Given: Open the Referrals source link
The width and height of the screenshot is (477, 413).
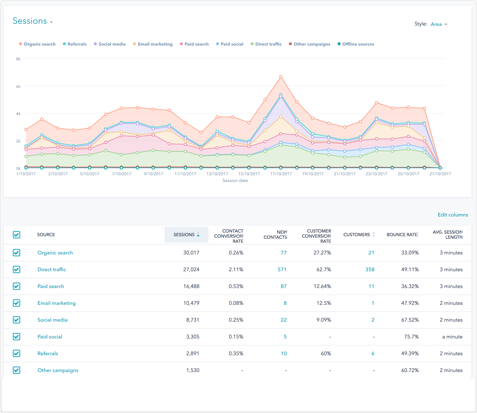Looking at the screenshot, I should pyautogui.click(x=47, y=353).
